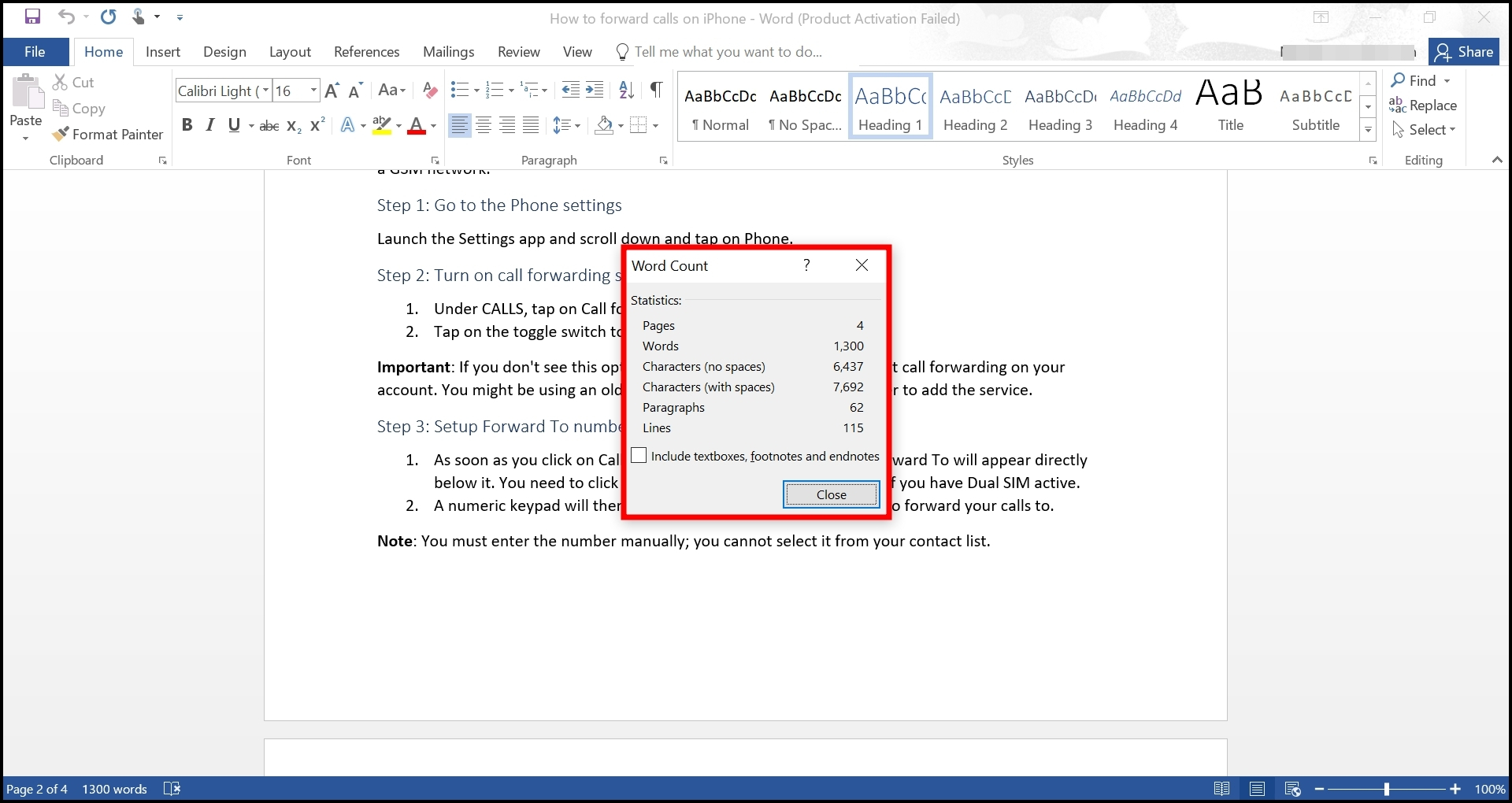Zoom in using the plus button
1512x803 pixels.
point(1455,789)
